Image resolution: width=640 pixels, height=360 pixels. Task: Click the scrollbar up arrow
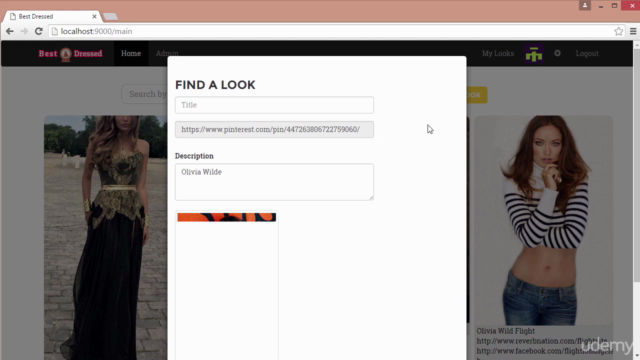click(636, 44)
